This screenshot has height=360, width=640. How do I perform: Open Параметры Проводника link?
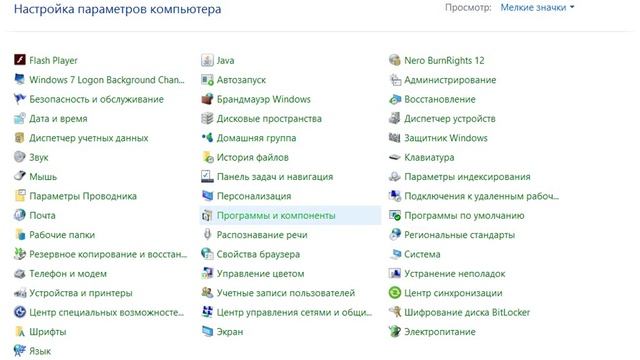point(83,196)
